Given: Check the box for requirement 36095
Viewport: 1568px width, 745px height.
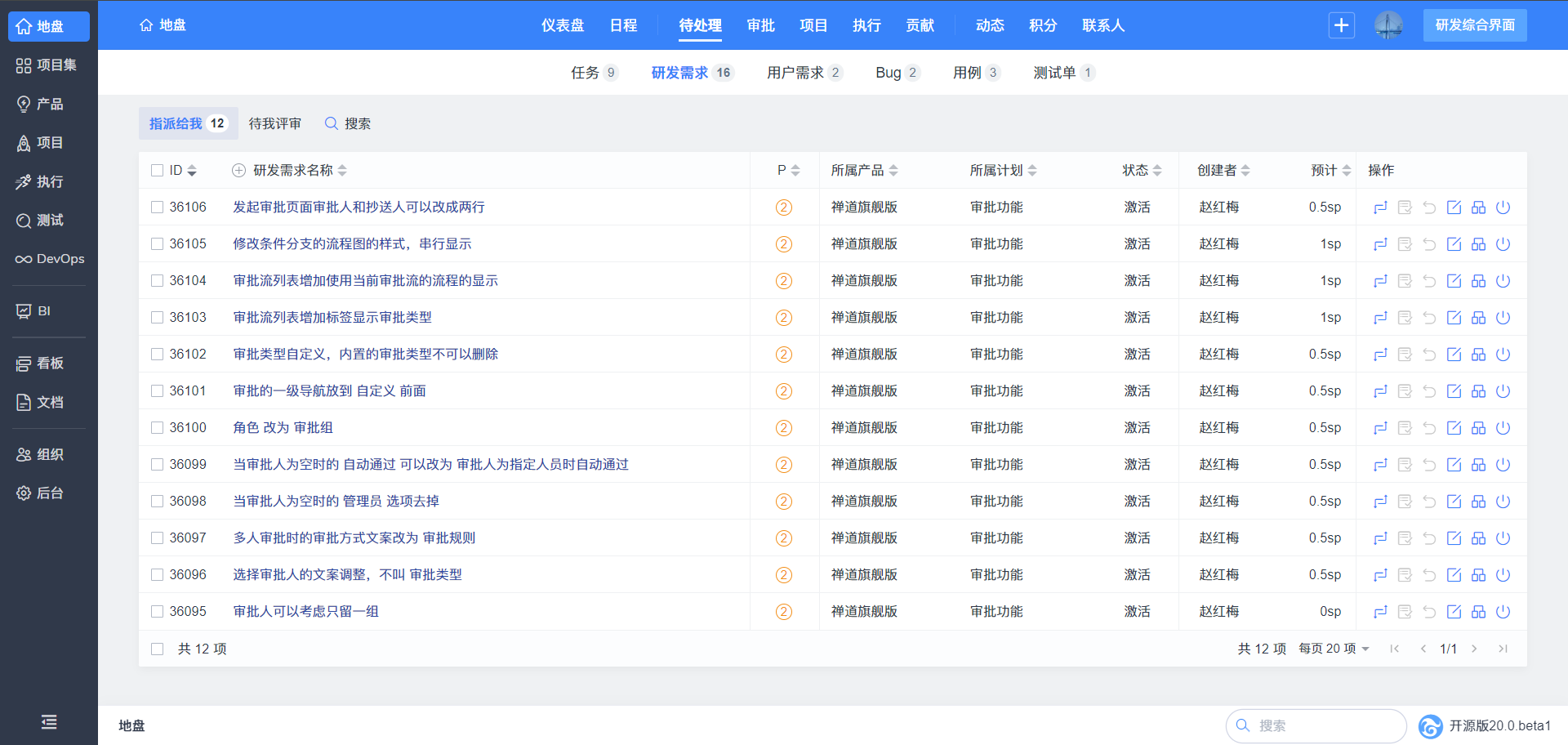Looking at the screenshot, I should click(x=158, y=612).
